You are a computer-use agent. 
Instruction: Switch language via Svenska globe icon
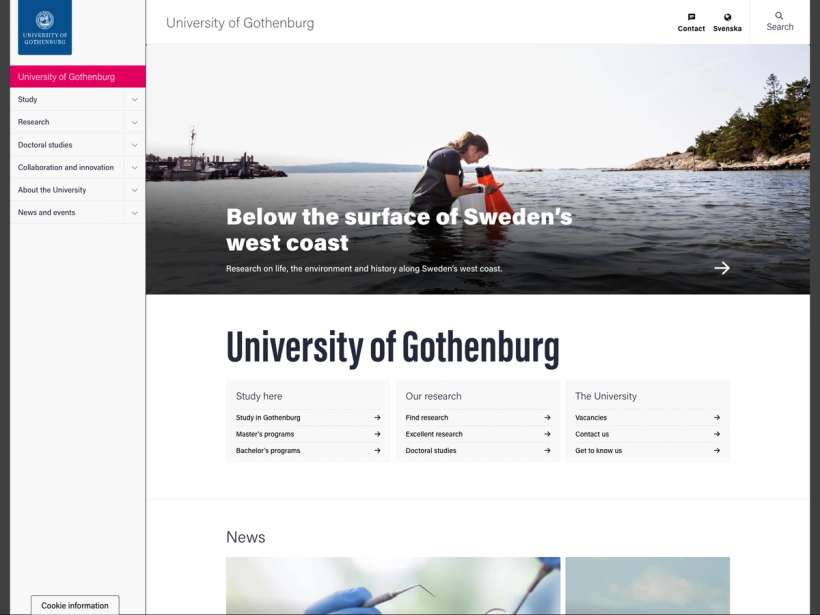[x=727, y=17]
